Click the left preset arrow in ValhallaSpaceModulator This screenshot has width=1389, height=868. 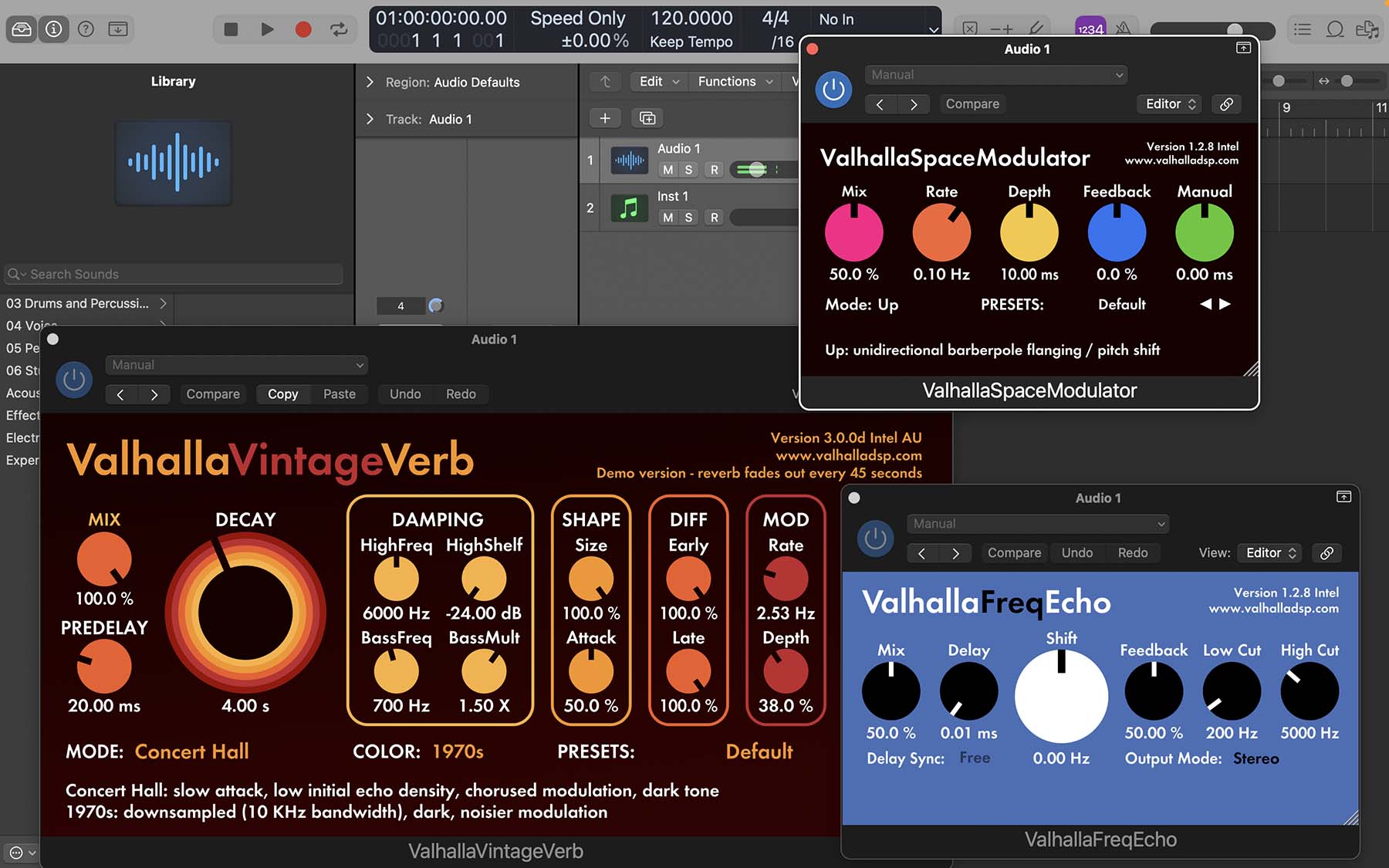[1205, 304]
